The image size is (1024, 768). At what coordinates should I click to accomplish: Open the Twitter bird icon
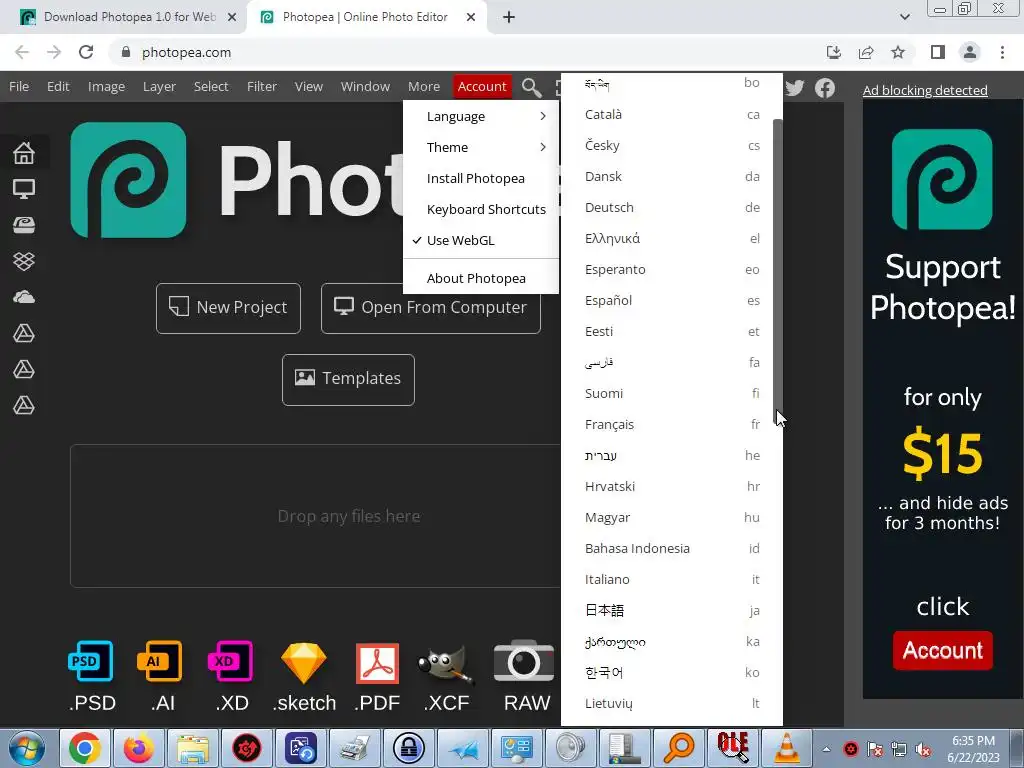pyautogui.click(x=794, y=88)
